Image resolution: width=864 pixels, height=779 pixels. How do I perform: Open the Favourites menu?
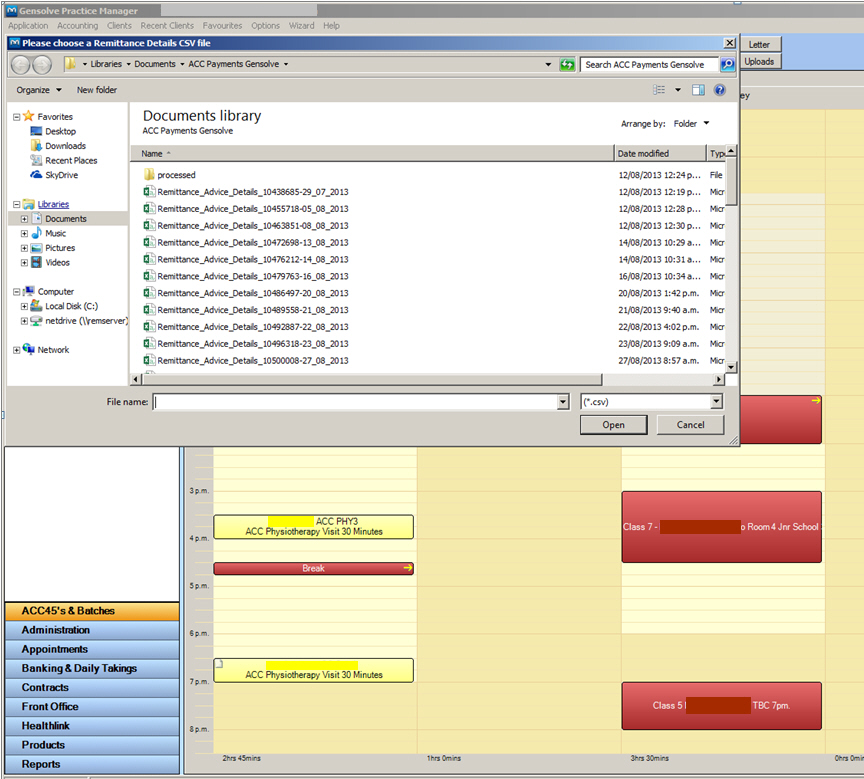tap(222, 25)
